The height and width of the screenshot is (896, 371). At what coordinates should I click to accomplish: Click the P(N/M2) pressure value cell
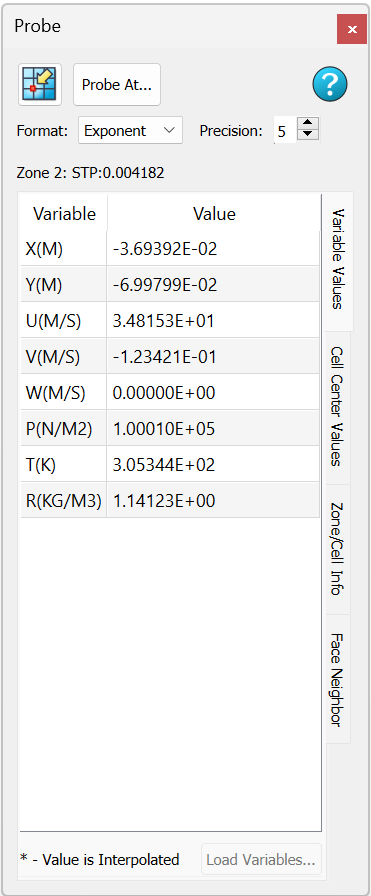(213, 428)
